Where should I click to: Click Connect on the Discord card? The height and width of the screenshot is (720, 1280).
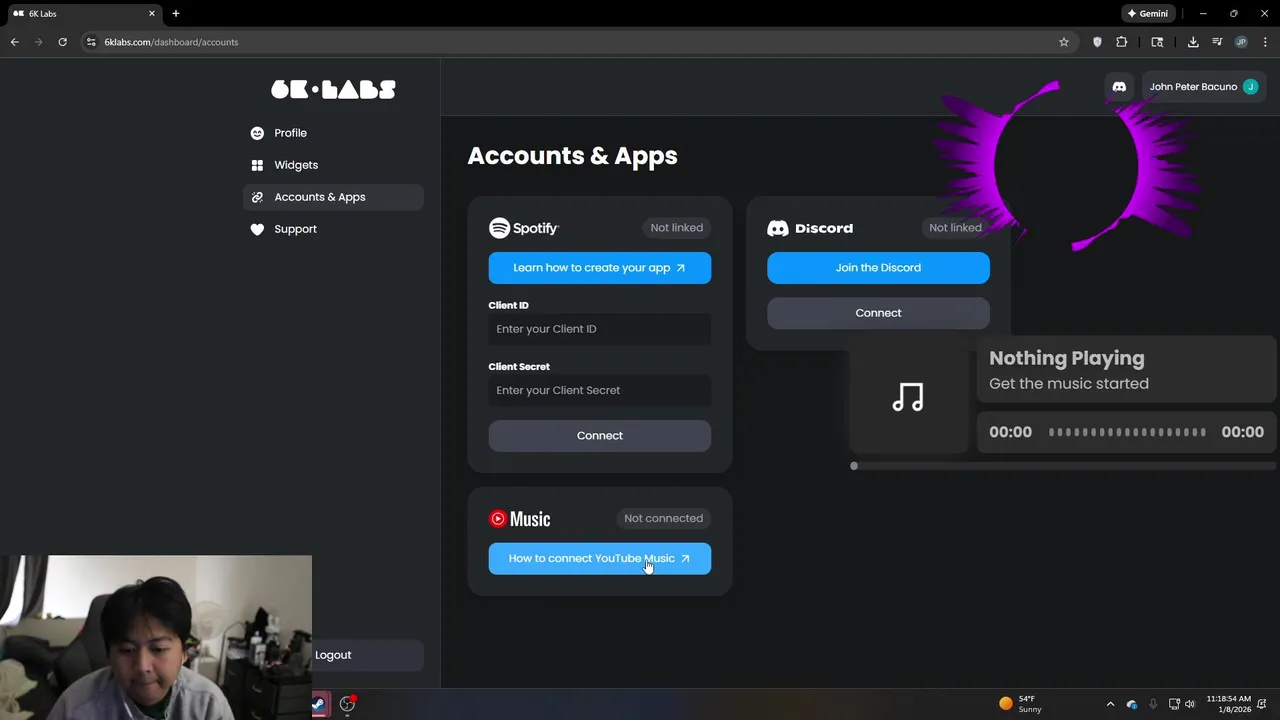coord(878,313)
